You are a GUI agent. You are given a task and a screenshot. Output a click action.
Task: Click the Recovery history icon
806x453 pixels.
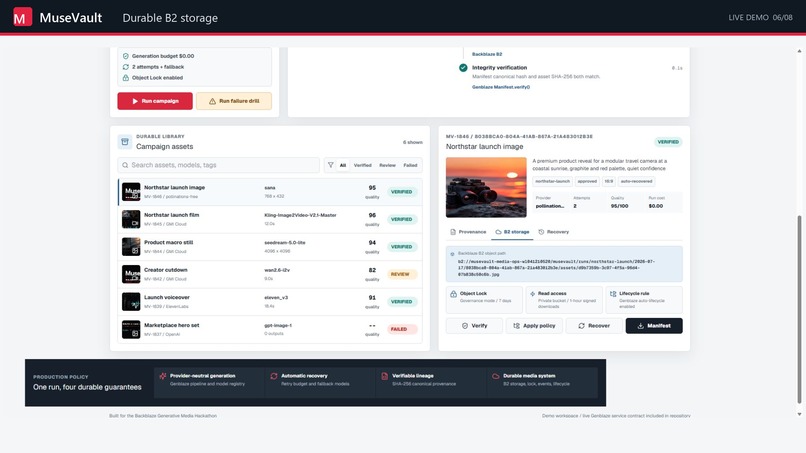point(541,232)
